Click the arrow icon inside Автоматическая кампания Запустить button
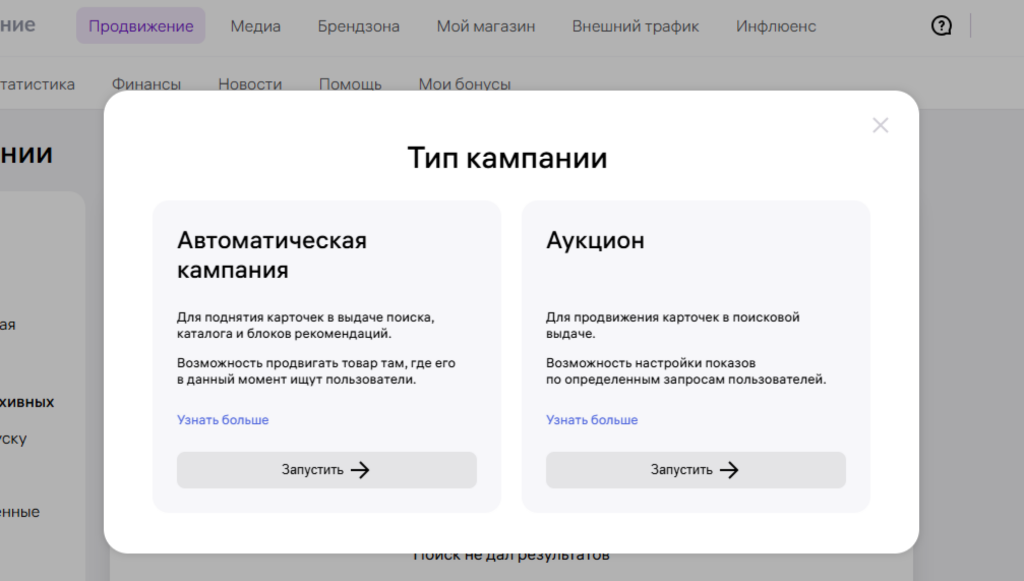1024x581 pixels. pos(363,470)
